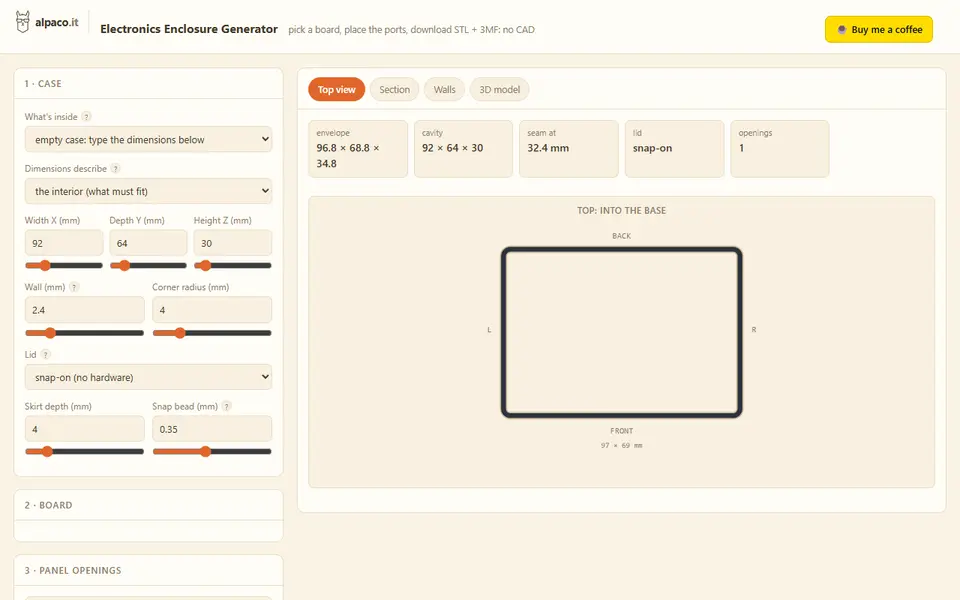Click the envelope 96.8 × 68.8 × 34.8 card
Screen dimensions: 960x600
click(x=358, y=149)
